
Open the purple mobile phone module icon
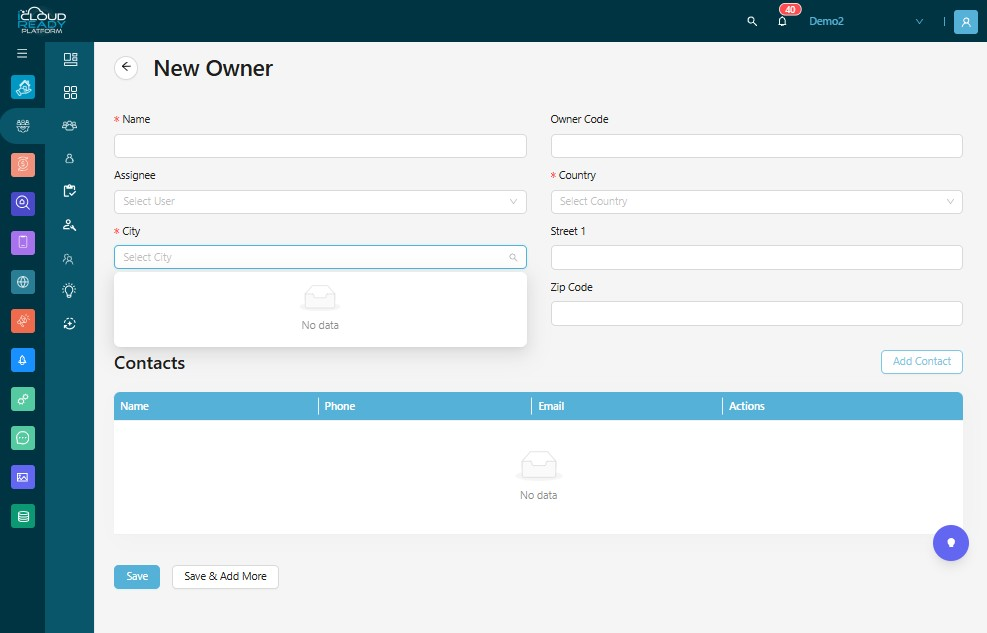pyautogui.click(x=23, y=243)
